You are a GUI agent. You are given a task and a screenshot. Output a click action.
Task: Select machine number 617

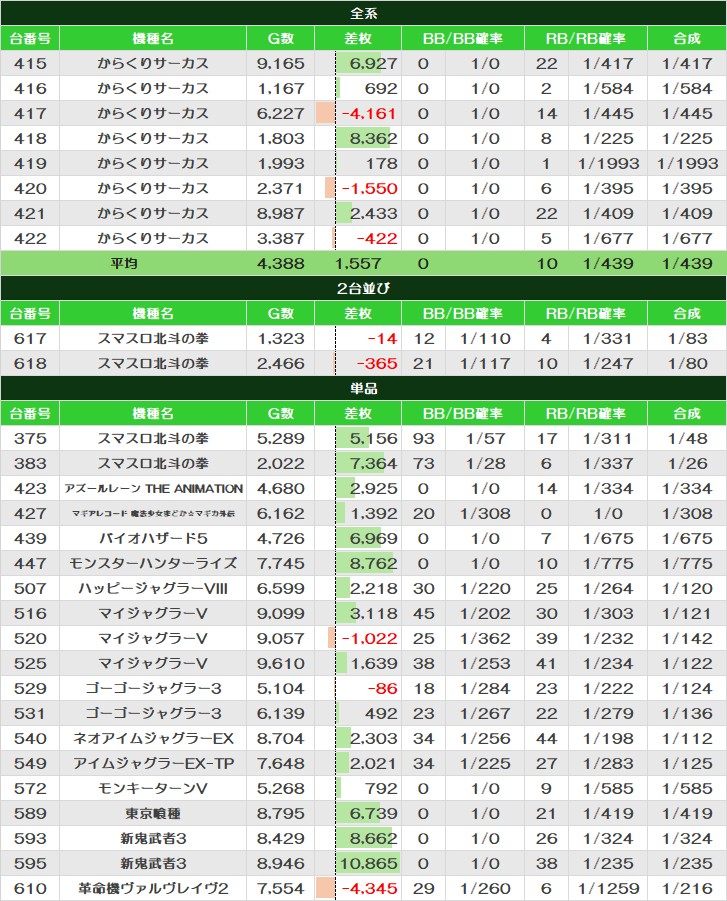pyautogui.click(x=30, y=338)
